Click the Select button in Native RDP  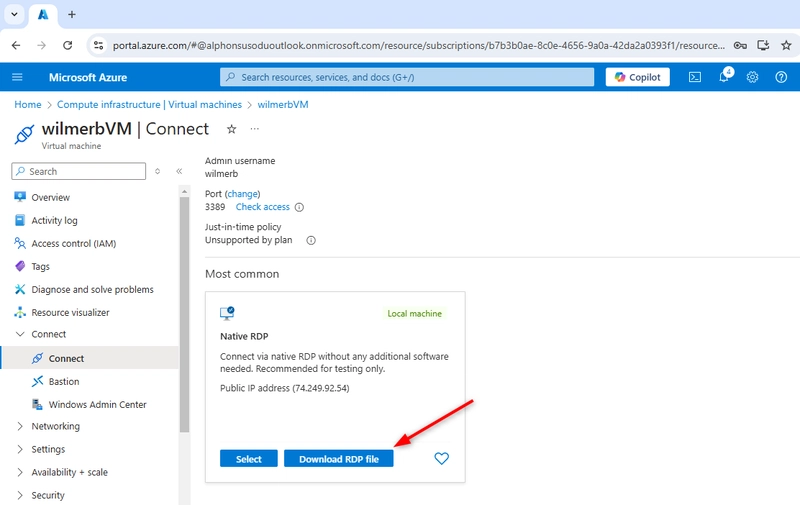pyautogui.click(x=248, y=459)
